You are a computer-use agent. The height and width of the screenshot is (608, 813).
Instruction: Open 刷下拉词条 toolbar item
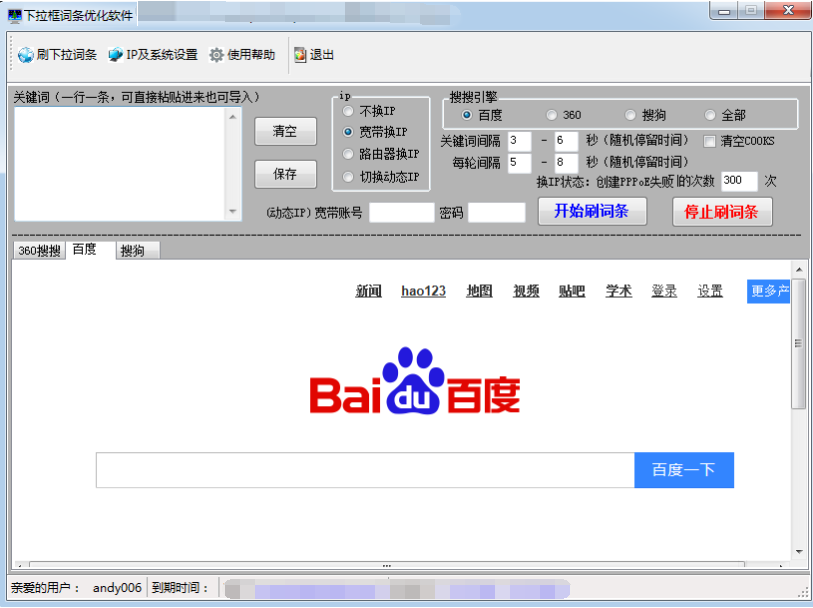(x=57, y=55)
